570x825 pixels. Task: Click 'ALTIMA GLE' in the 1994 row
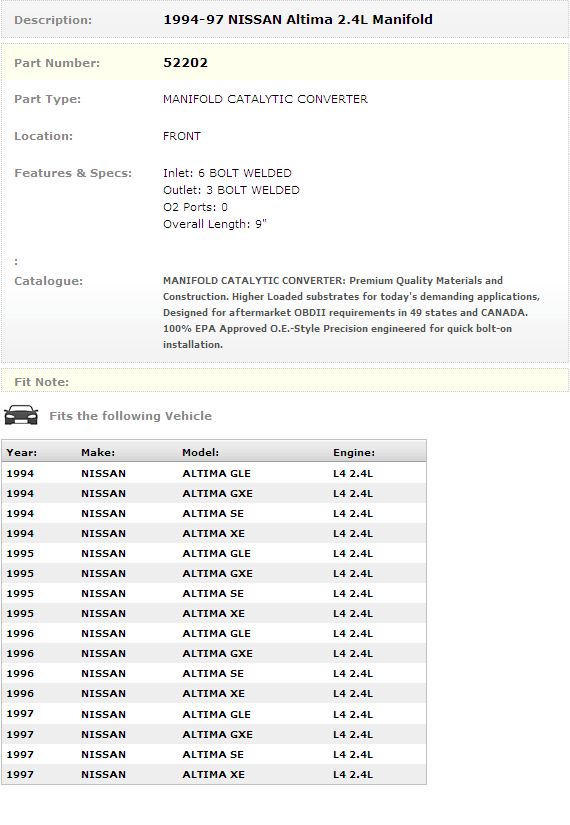216,474
